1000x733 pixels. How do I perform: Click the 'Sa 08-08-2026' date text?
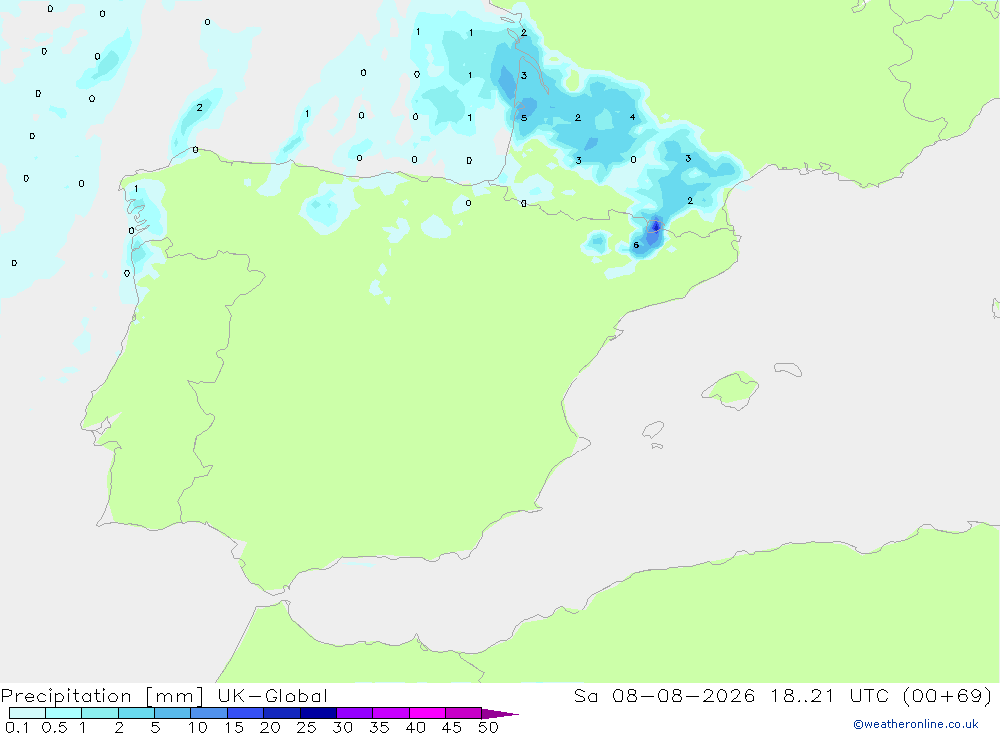pyautogui.click(x=665, y=696)
